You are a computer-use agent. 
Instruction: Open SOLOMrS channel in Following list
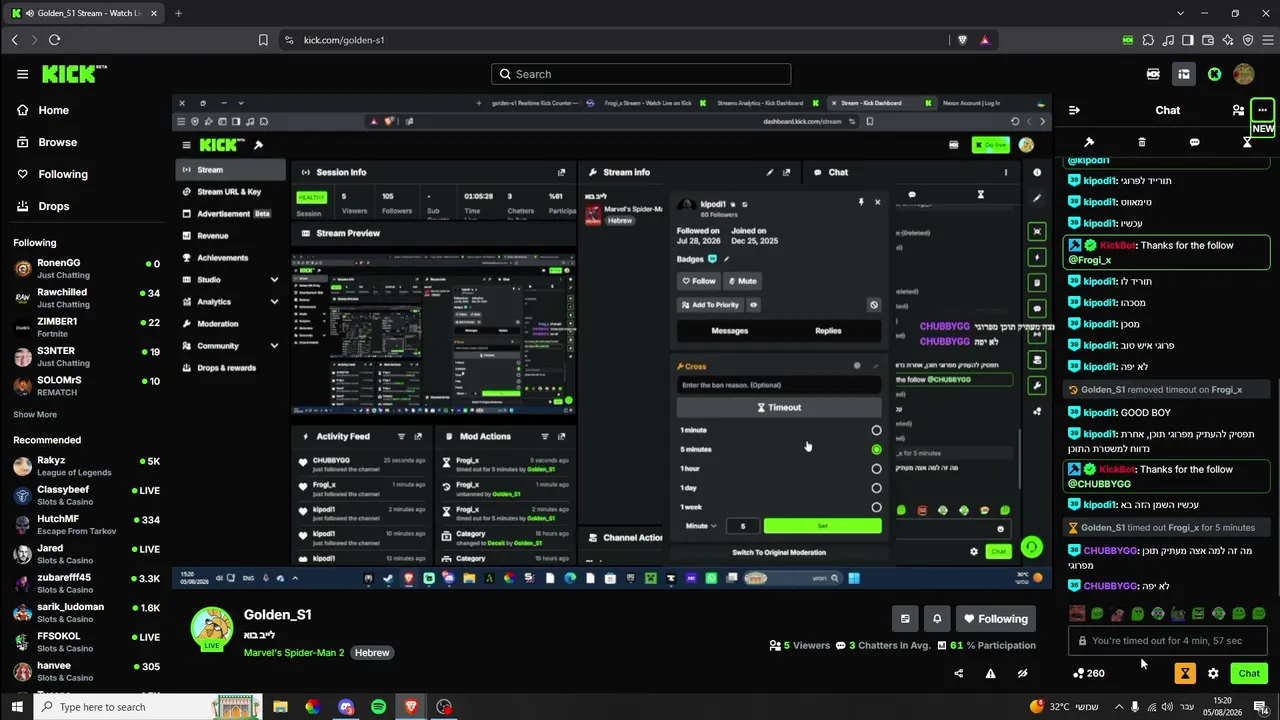tap(86, 386)
